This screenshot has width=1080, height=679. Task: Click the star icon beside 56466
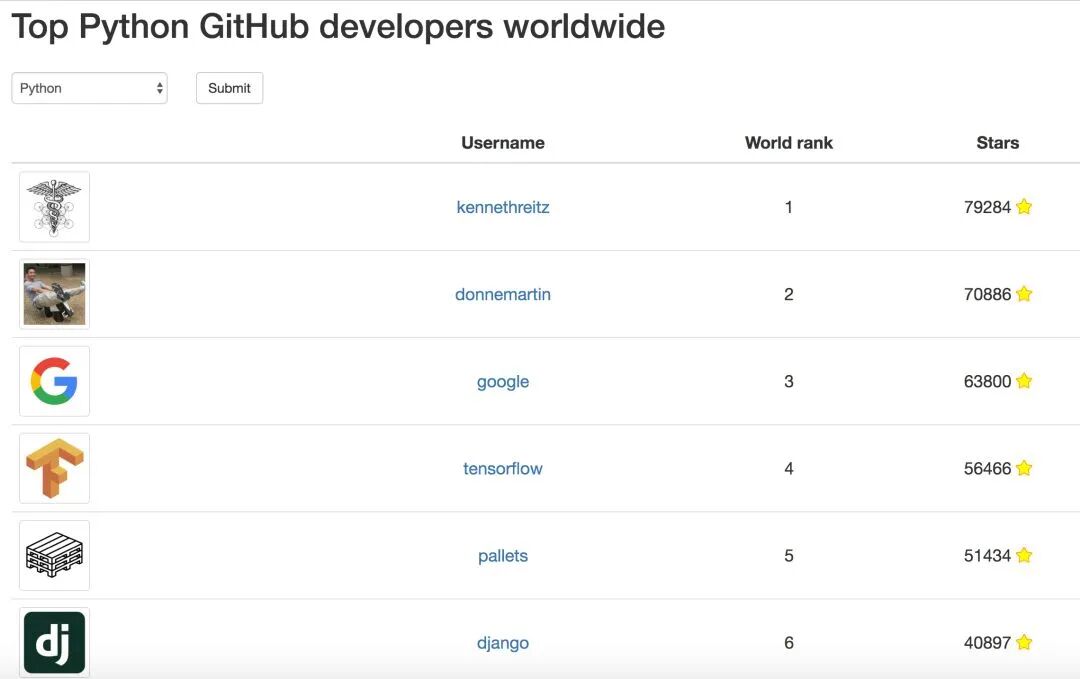pos(1024,468)
